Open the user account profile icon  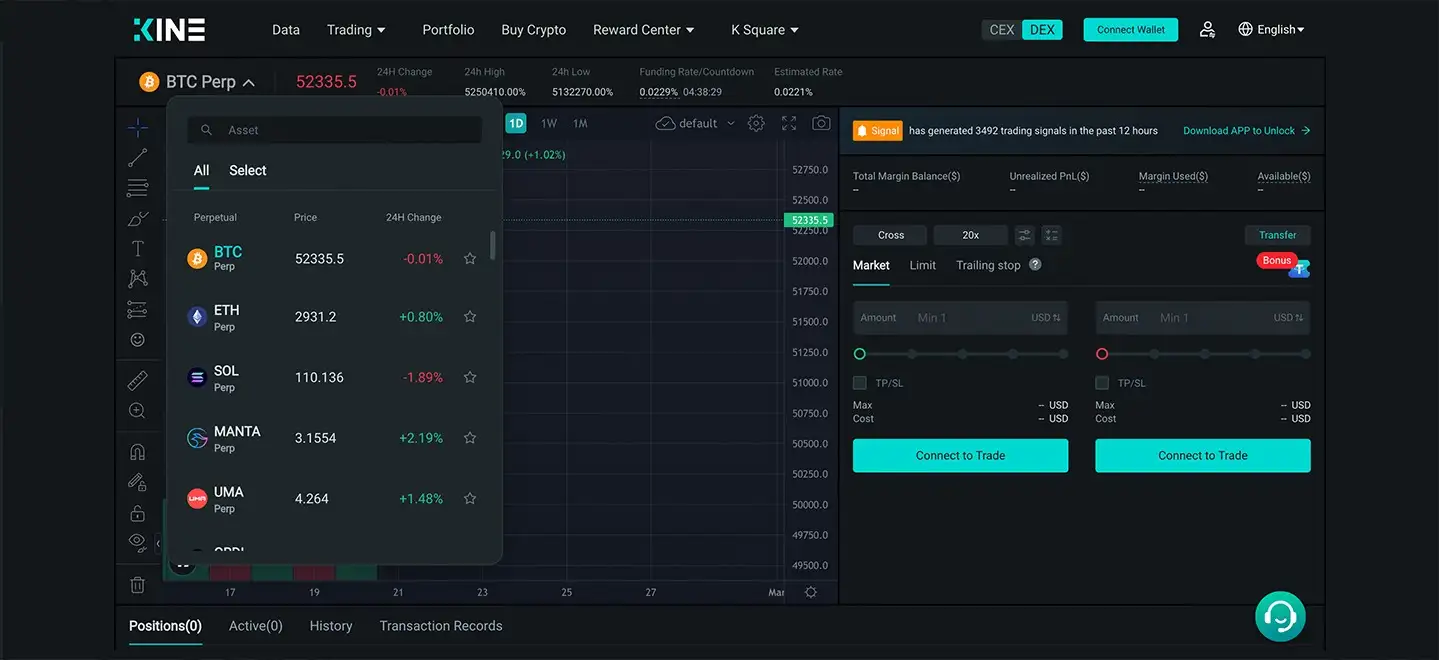click(x=1207, y=30)
